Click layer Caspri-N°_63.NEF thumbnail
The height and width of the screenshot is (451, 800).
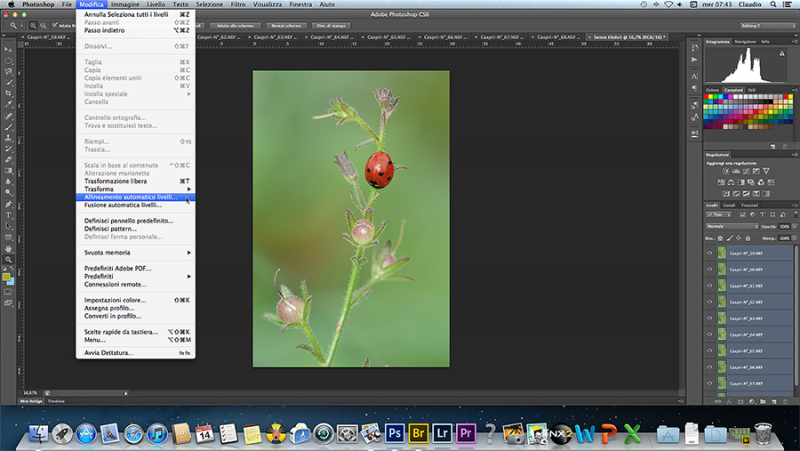click(x=721, y=318)
